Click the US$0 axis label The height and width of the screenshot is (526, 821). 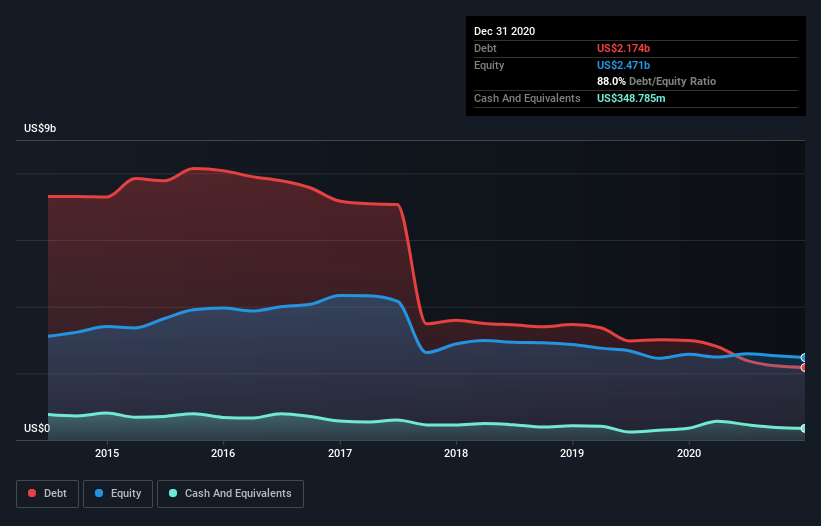(37, 428)
